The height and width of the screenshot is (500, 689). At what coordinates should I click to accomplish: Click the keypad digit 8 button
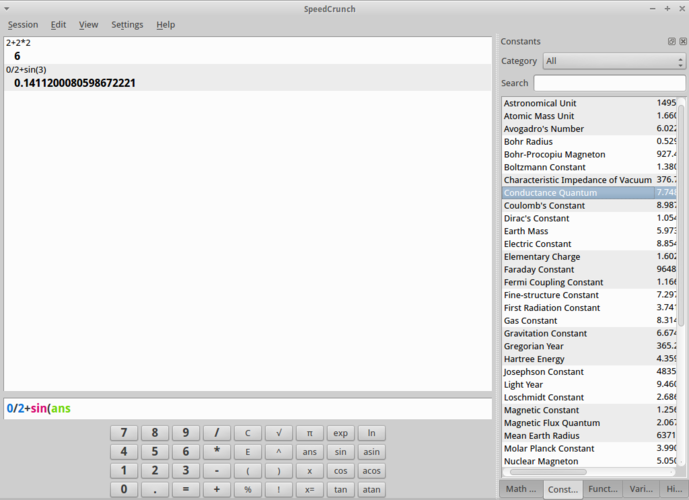(x=155, y=433)
